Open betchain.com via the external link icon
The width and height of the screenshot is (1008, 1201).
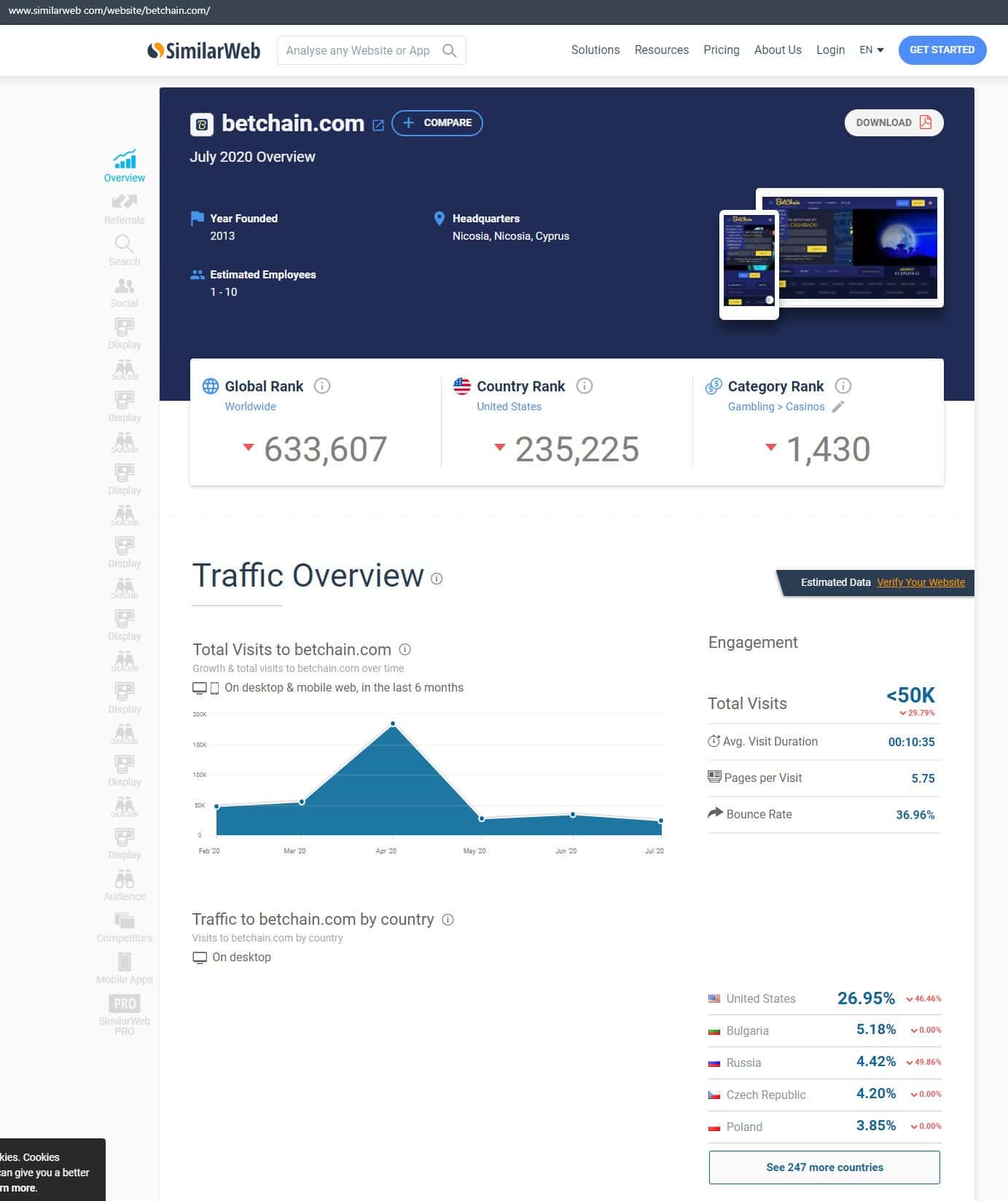point(378,125)
